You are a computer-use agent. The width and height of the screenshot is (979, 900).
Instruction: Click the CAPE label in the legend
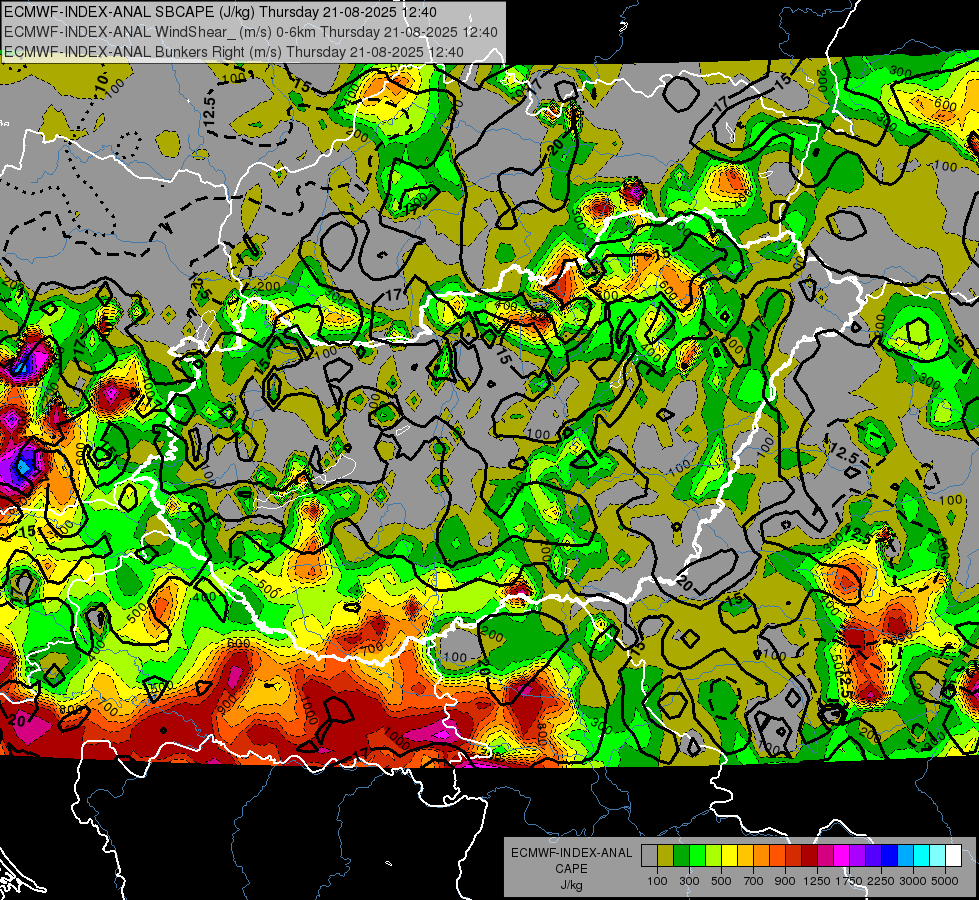[x=571, y=869]
